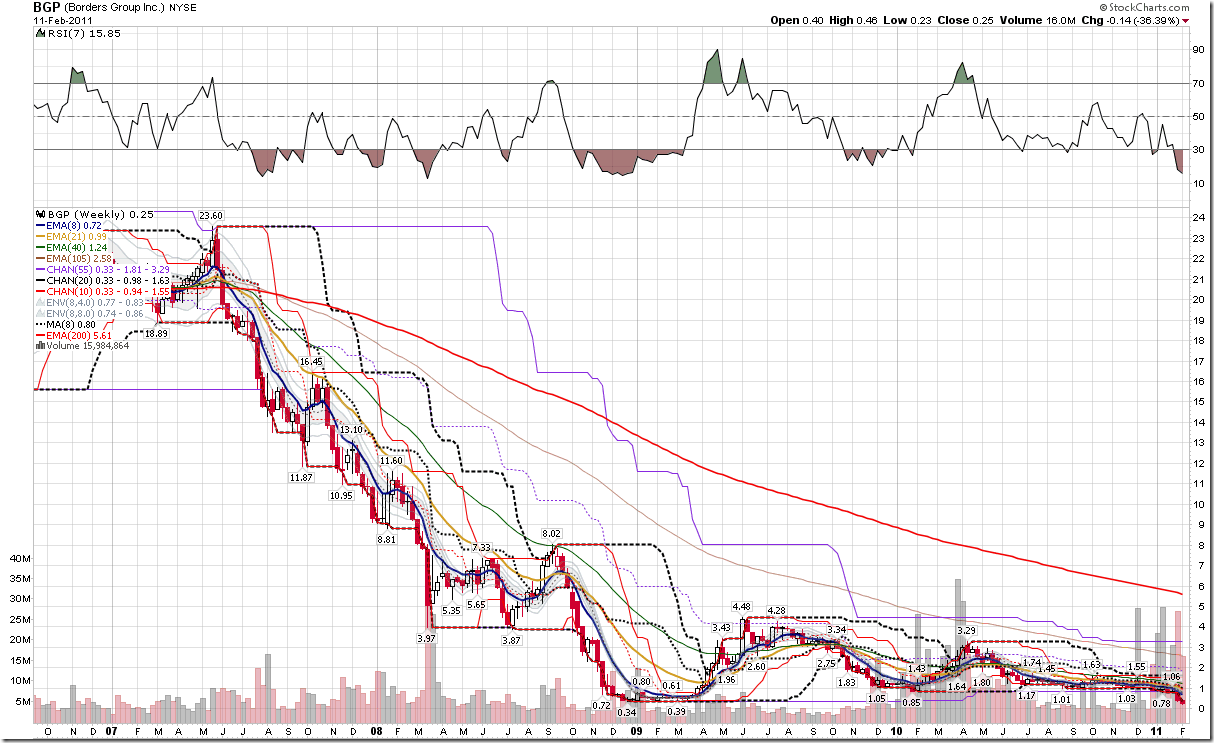Click the 8.81 price label
Image resolution: width=1214 pixels, height=743 pixels.
click(386, 539)
